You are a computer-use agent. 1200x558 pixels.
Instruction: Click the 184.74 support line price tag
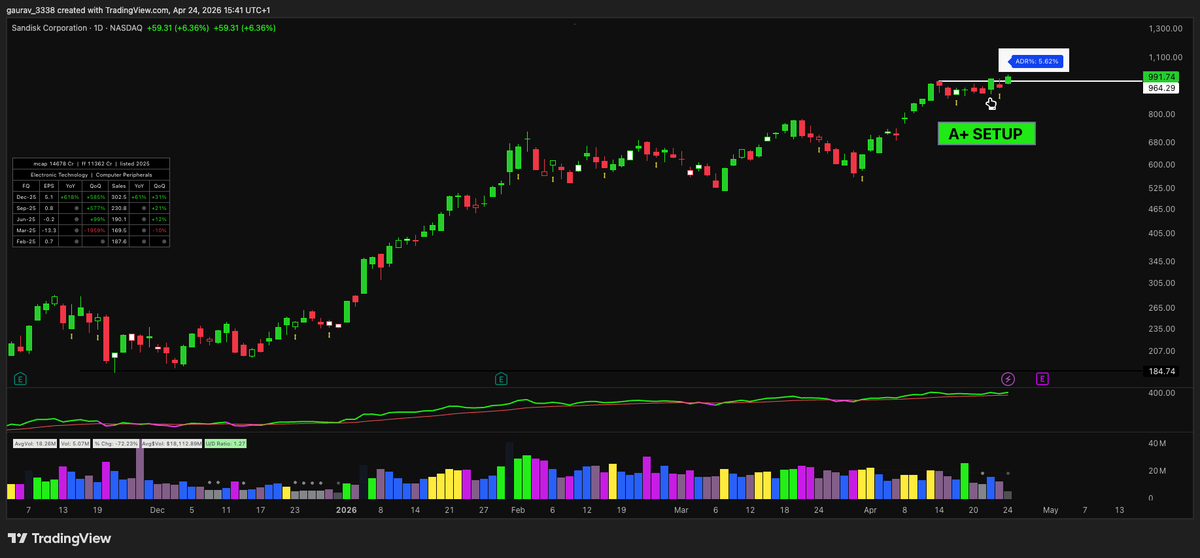[x=1161, y=371]
